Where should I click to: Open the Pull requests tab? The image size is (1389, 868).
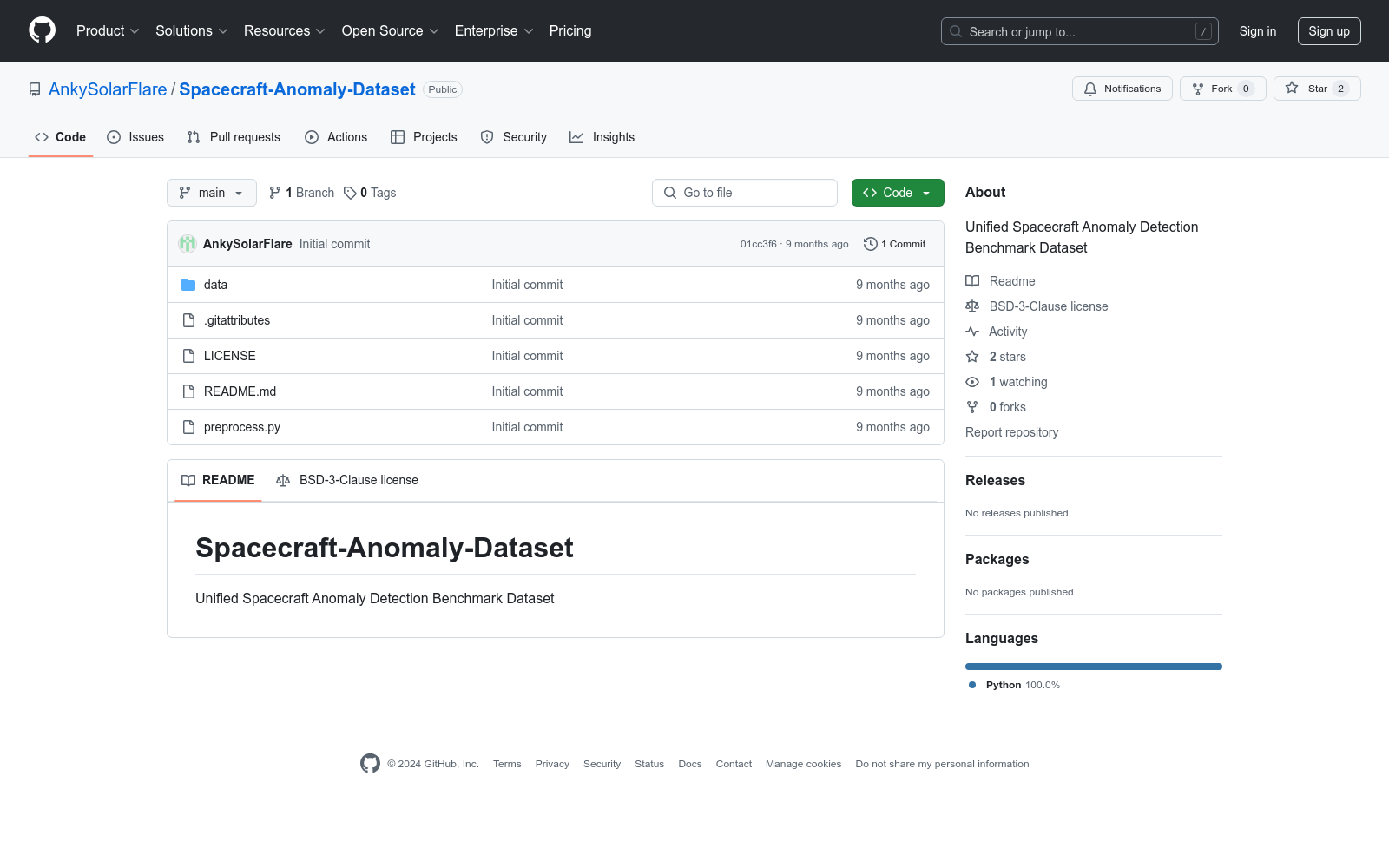point(234,137)
